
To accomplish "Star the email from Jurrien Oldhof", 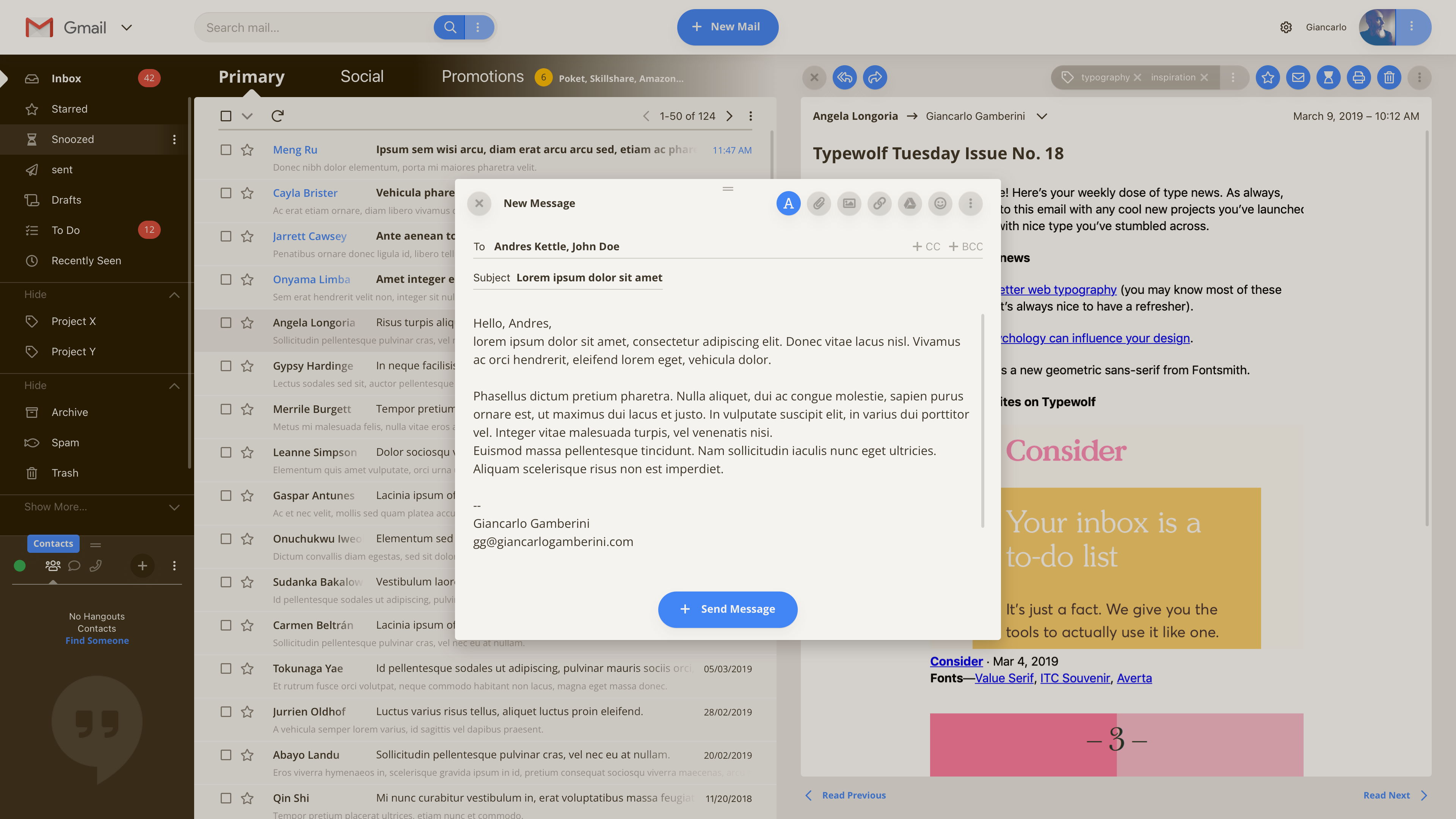I will (x=247, y=712).
